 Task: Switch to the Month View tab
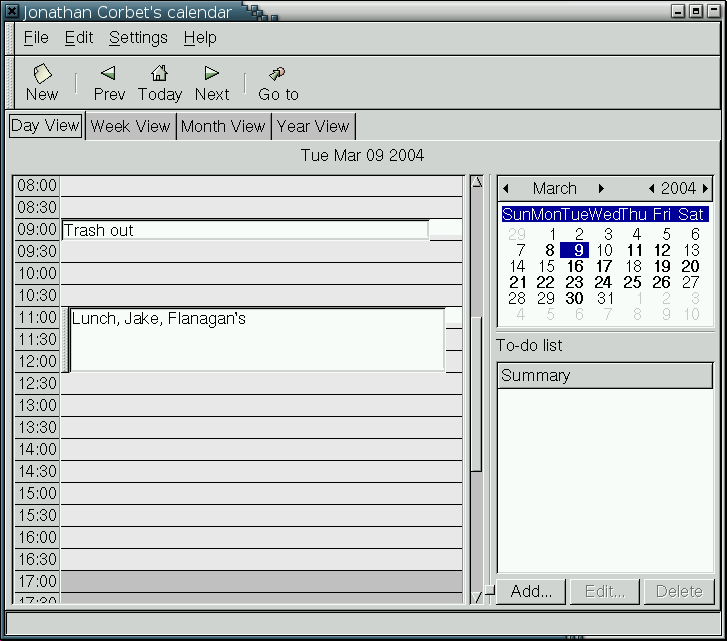(x=223, y=127)
